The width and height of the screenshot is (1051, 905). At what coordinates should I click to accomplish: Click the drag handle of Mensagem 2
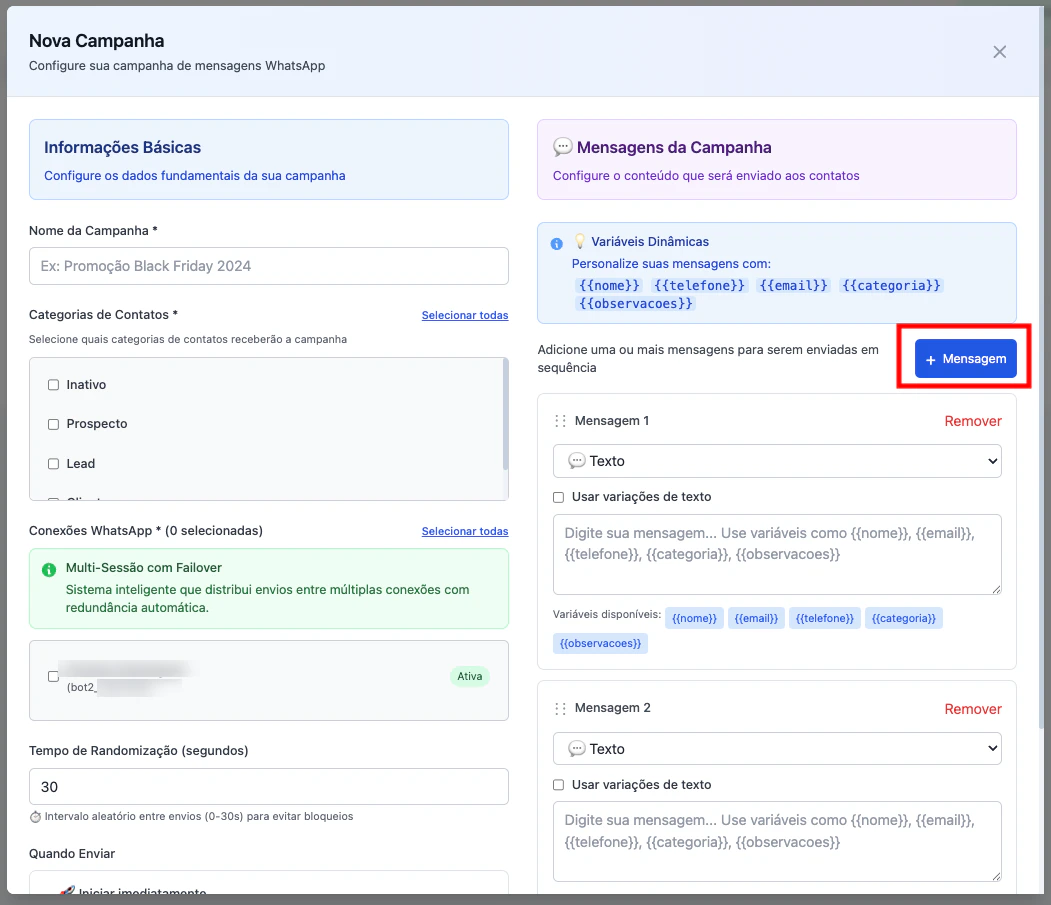(x=560, y=709)
